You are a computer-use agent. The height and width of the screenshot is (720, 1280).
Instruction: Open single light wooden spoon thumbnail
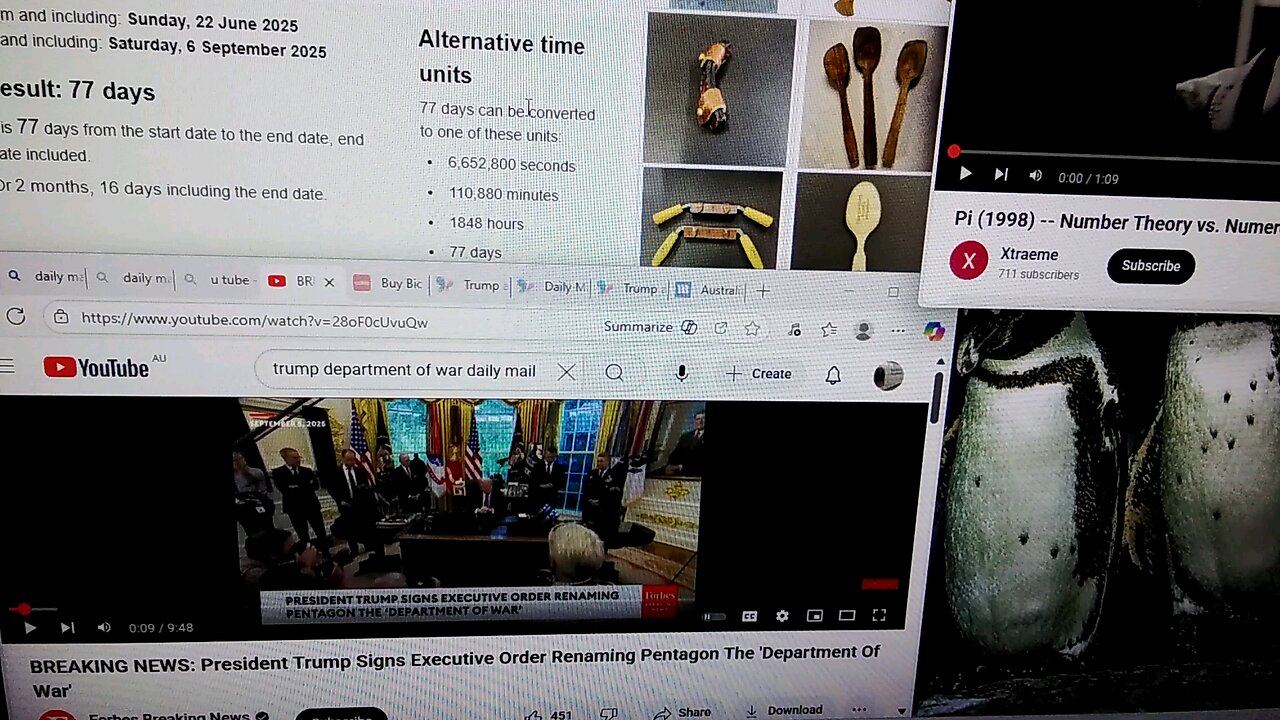[860, 222]
